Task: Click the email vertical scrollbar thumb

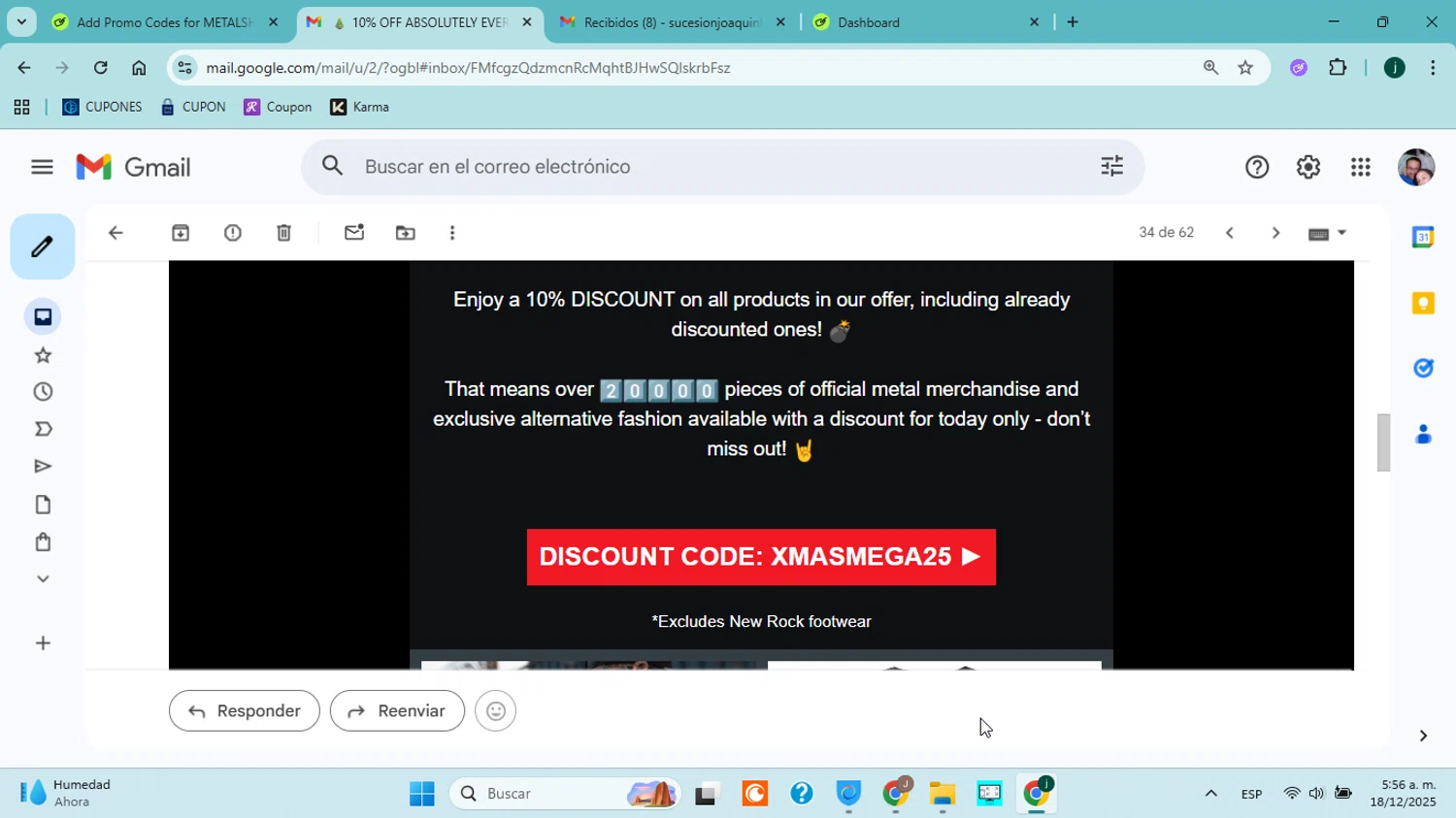Action: coord(1383,442)
